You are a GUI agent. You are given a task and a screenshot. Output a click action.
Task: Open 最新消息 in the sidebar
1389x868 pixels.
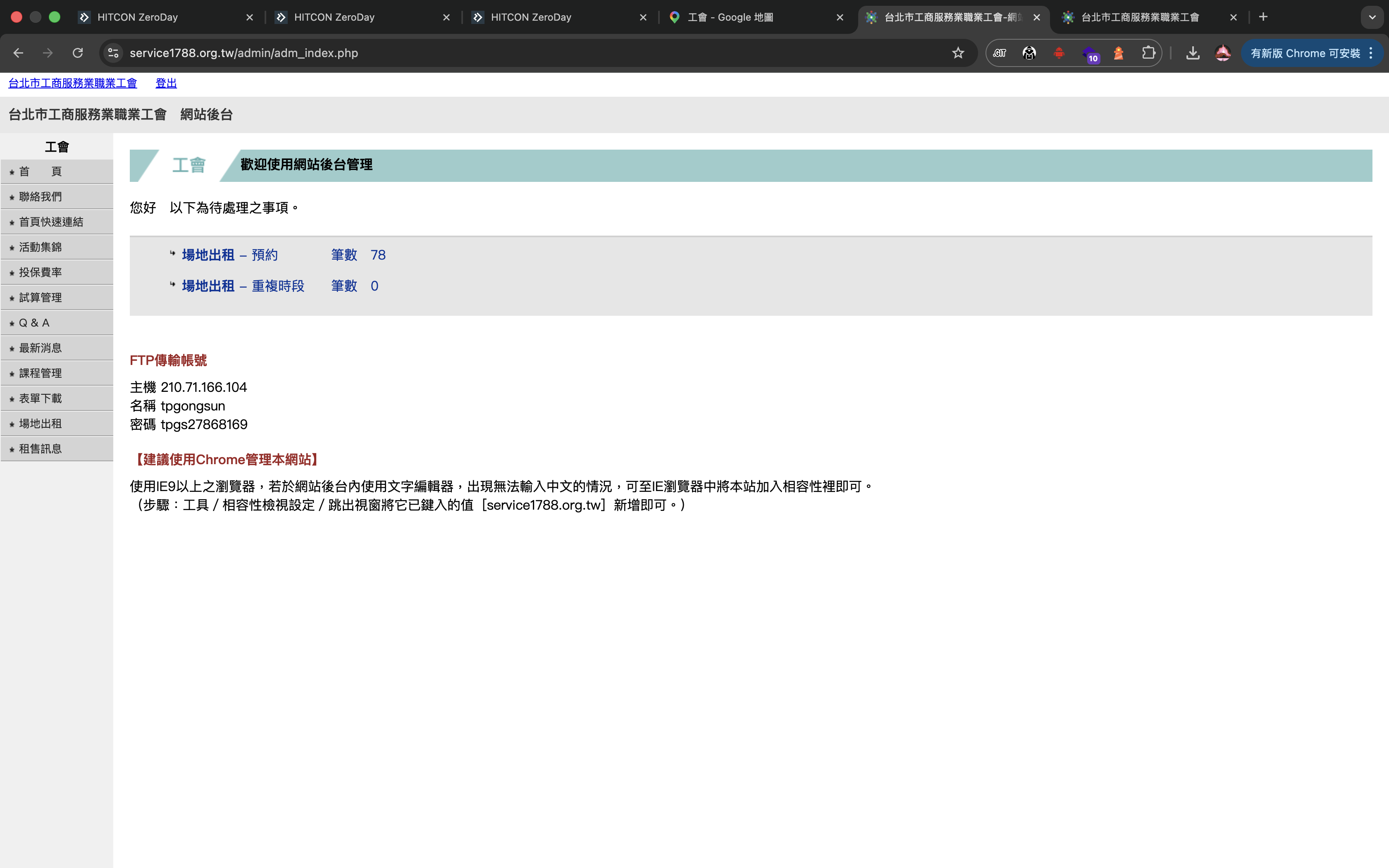click(x=57, y=348)
